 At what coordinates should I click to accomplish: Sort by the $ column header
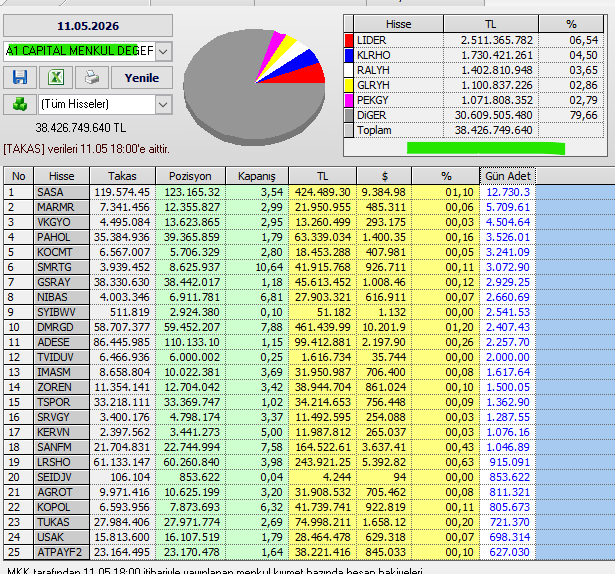click(384, 176)
